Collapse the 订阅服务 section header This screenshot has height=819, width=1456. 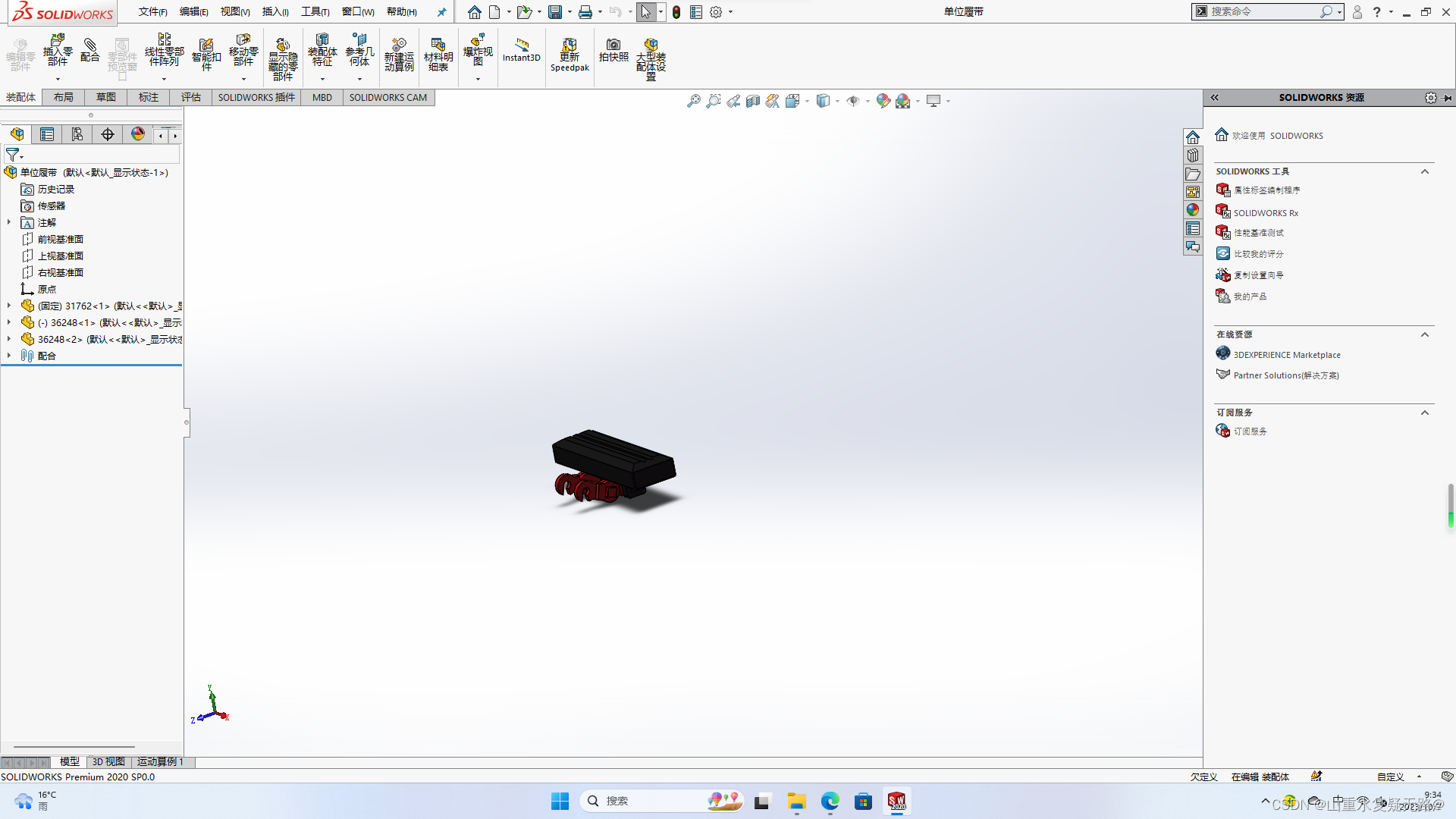click(x=1425, y=413)
